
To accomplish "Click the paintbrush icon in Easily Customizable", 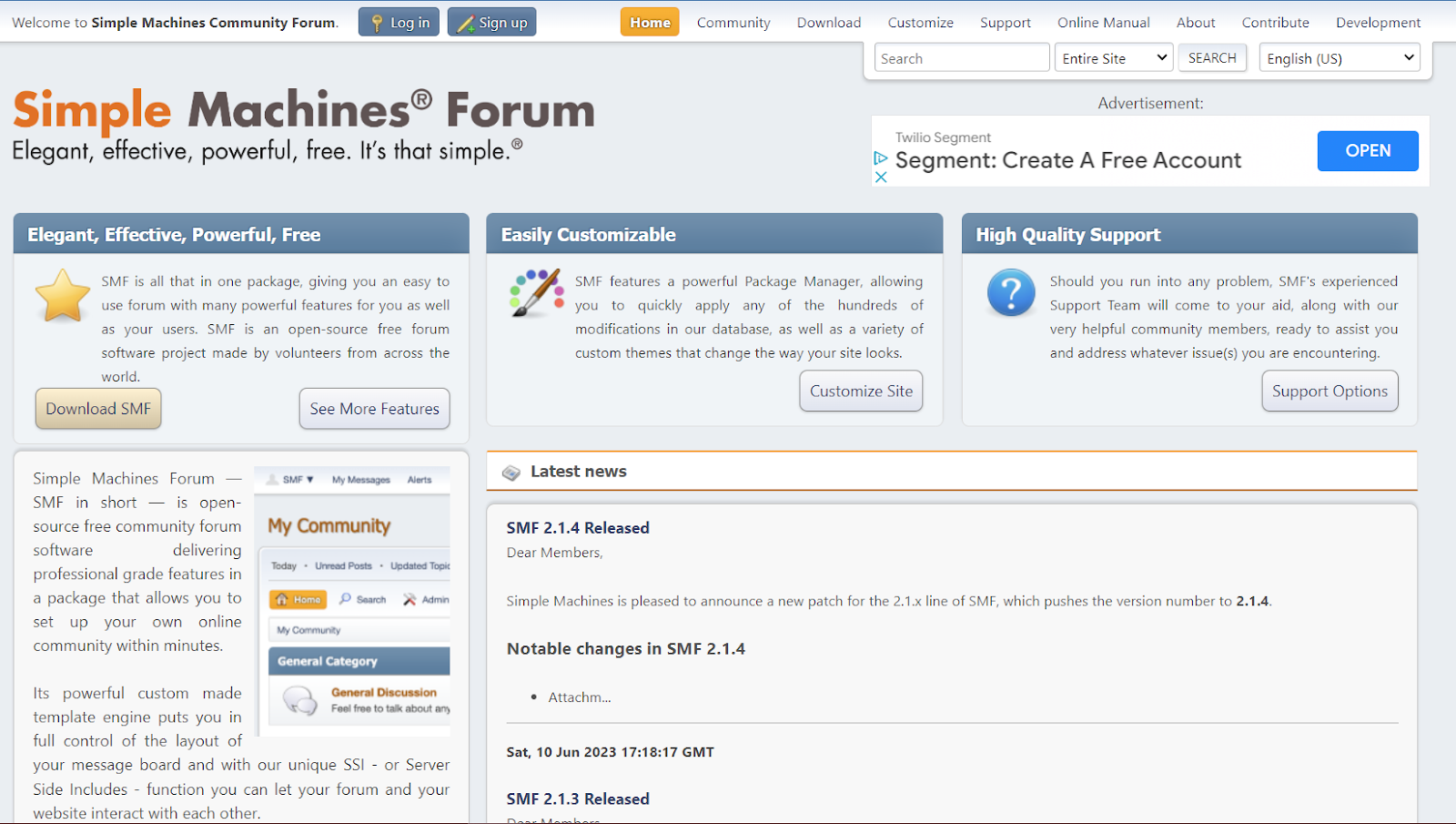I will (x=535, y=293).
